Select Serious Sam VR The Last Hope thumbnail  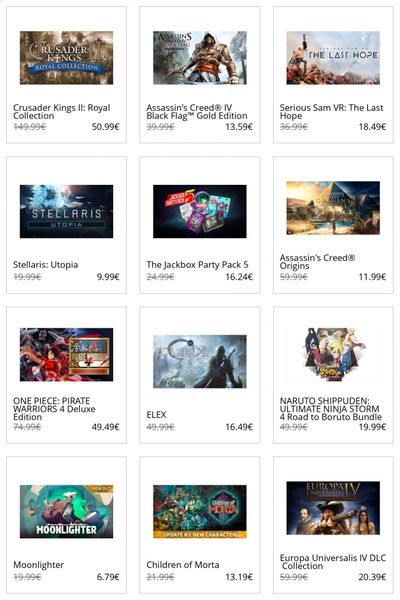333,58
